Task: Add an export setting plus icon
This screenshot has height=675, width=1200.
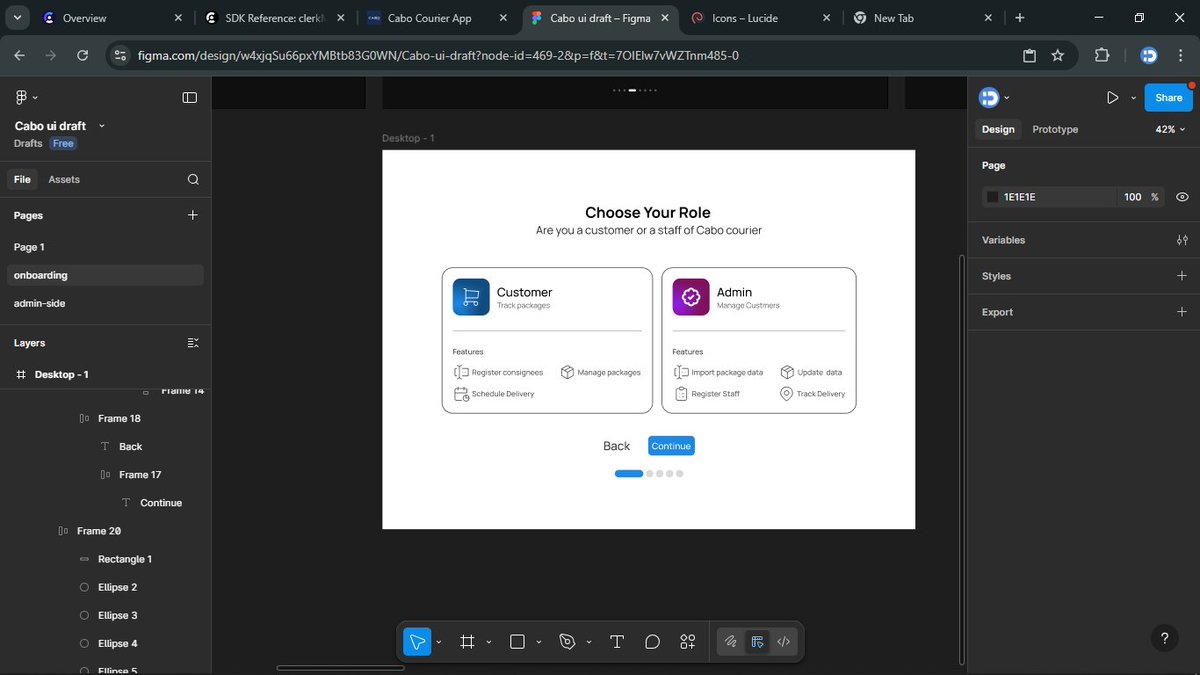Action: pyautogui.click(x=1182, y=312)
